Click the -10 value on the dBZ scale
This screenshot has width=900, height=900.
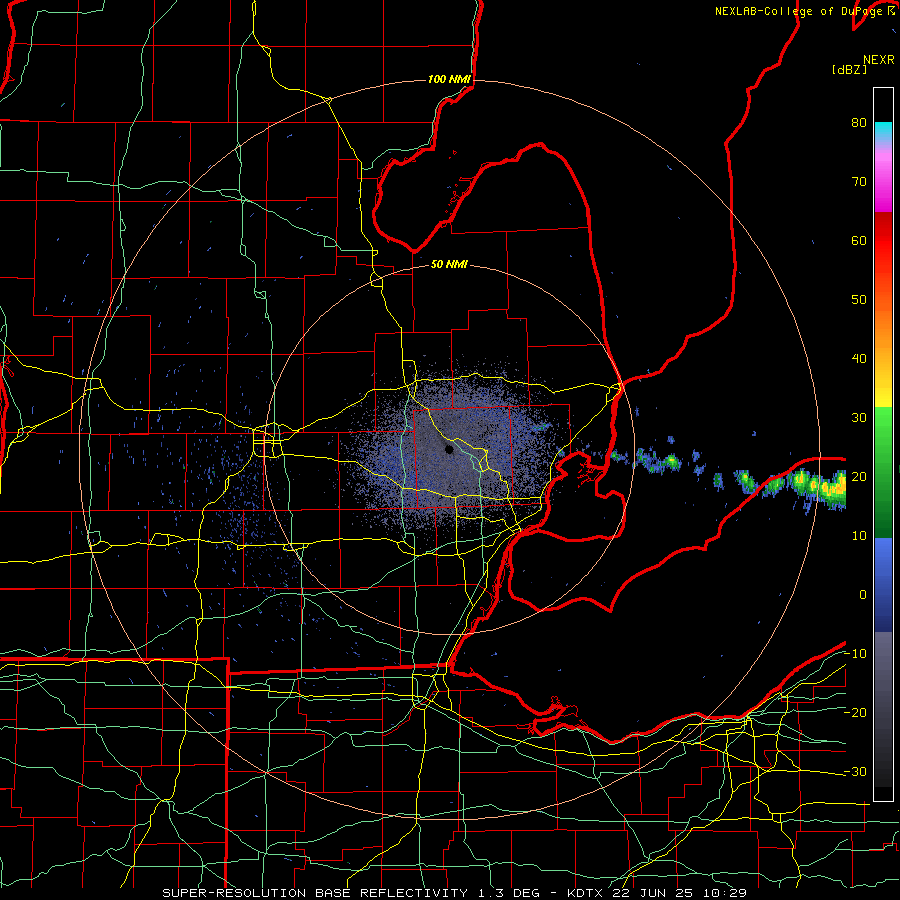coord(855,654)
